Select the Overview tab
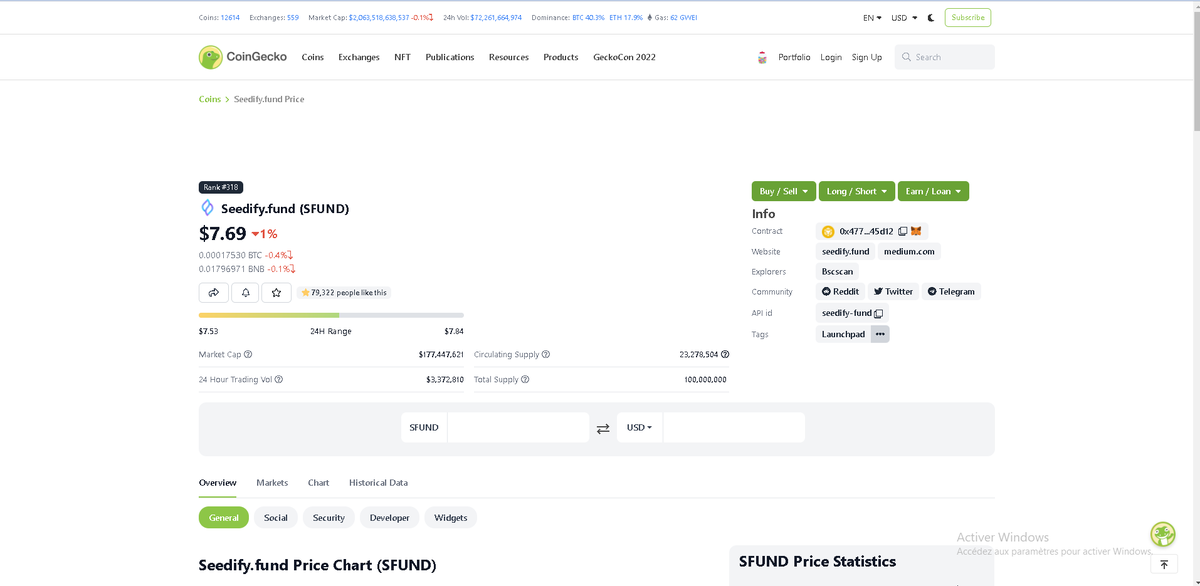The width and height of the screenshot is (1200, 586). click(218, 482)
